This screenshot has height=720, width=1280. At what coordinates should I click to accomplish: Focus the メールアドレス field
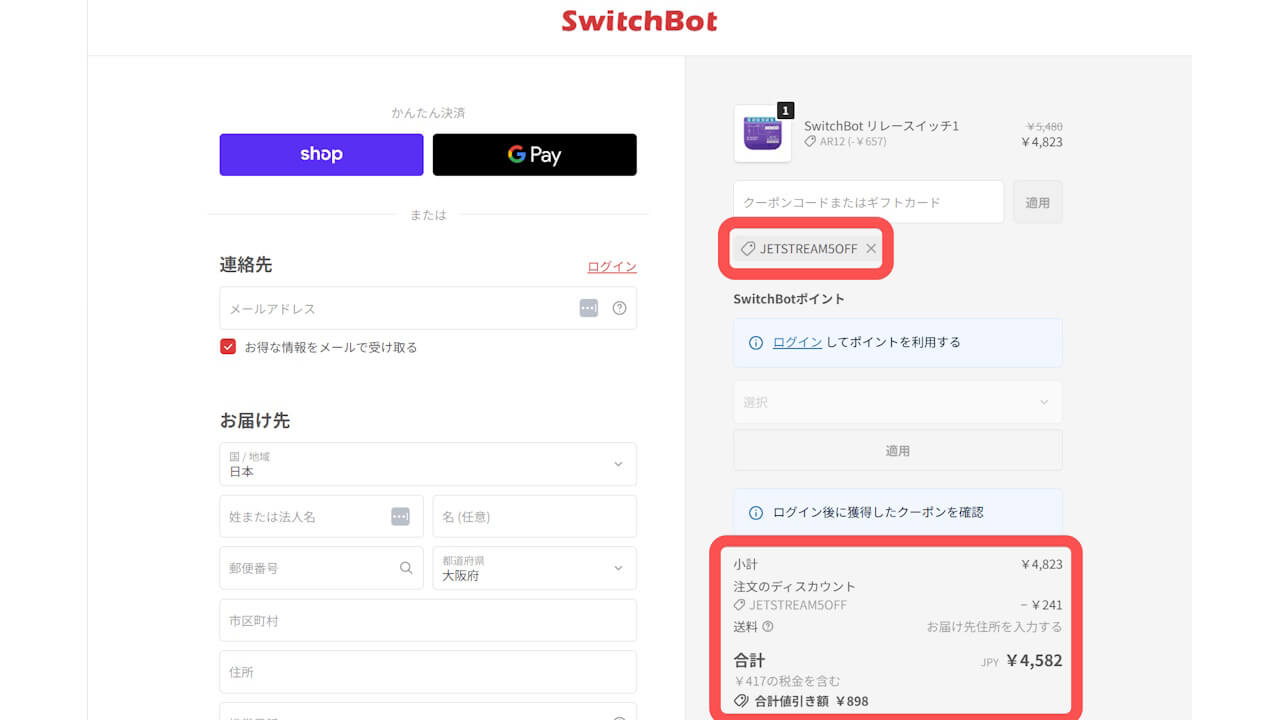428,308
